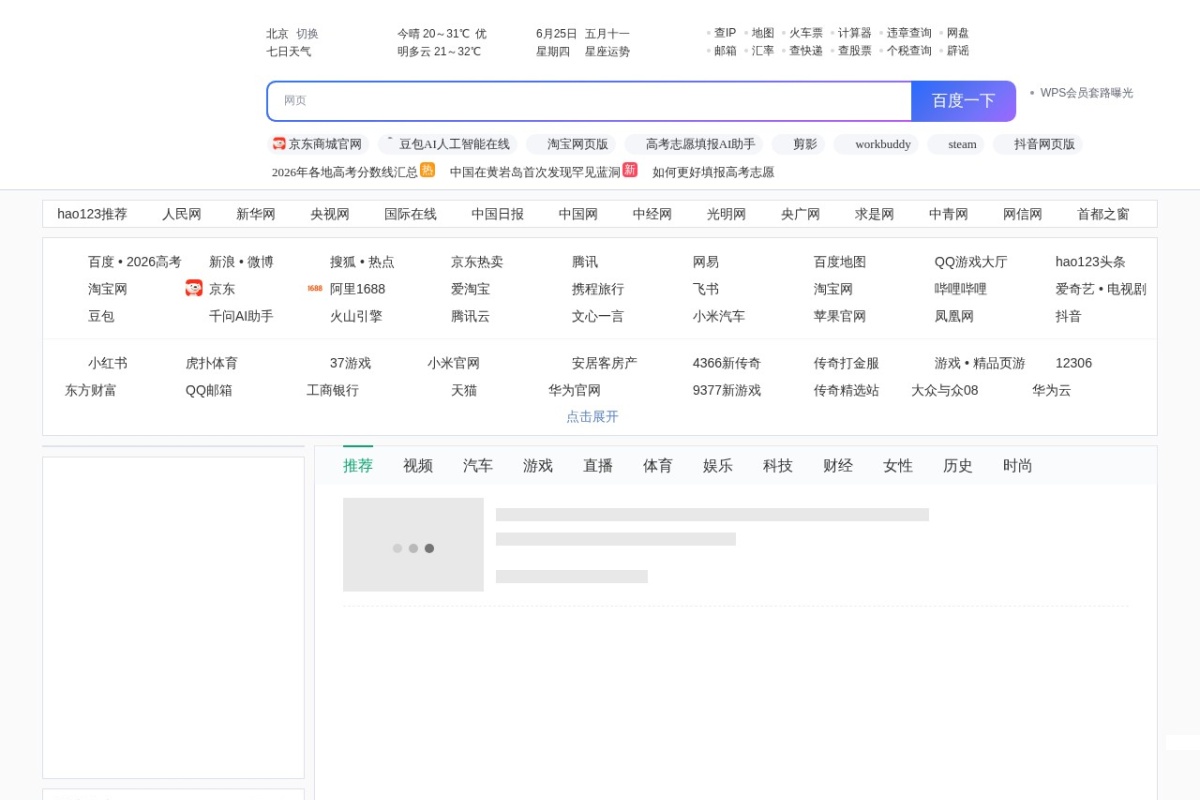Select the 视频 news tab
1200x800 pixels.
click(x=418, y=465)
